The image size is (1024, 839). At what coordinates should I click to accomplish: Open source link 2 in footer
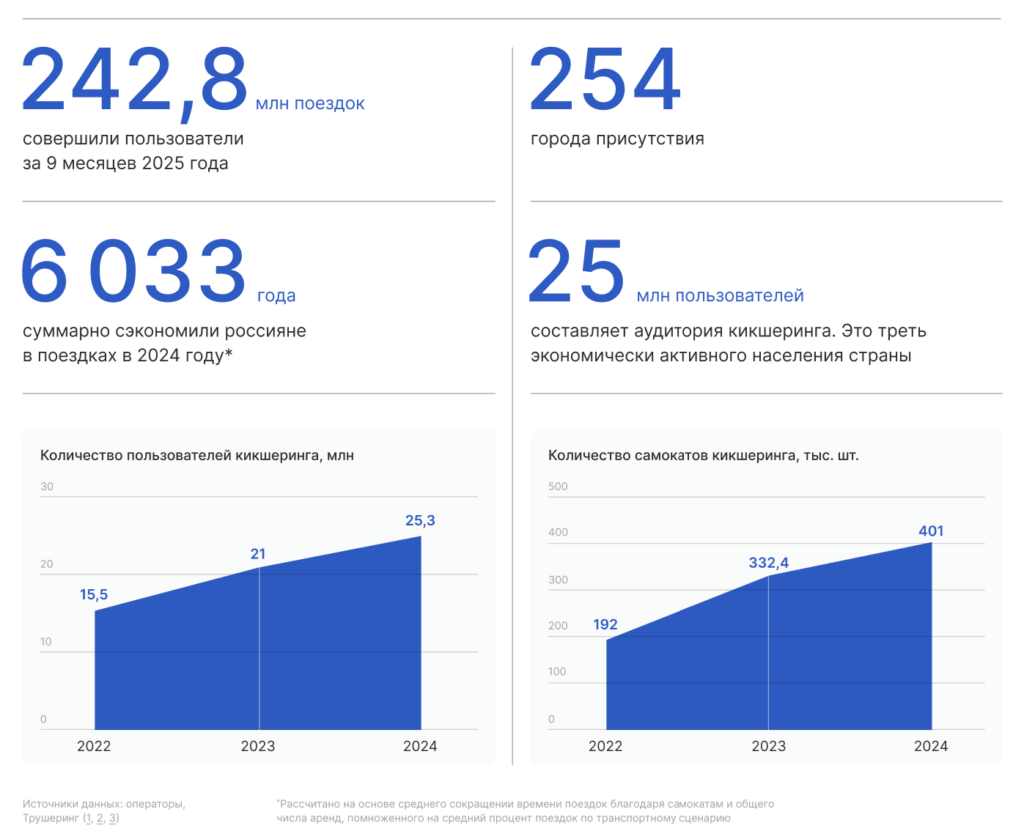pos(100,818)
